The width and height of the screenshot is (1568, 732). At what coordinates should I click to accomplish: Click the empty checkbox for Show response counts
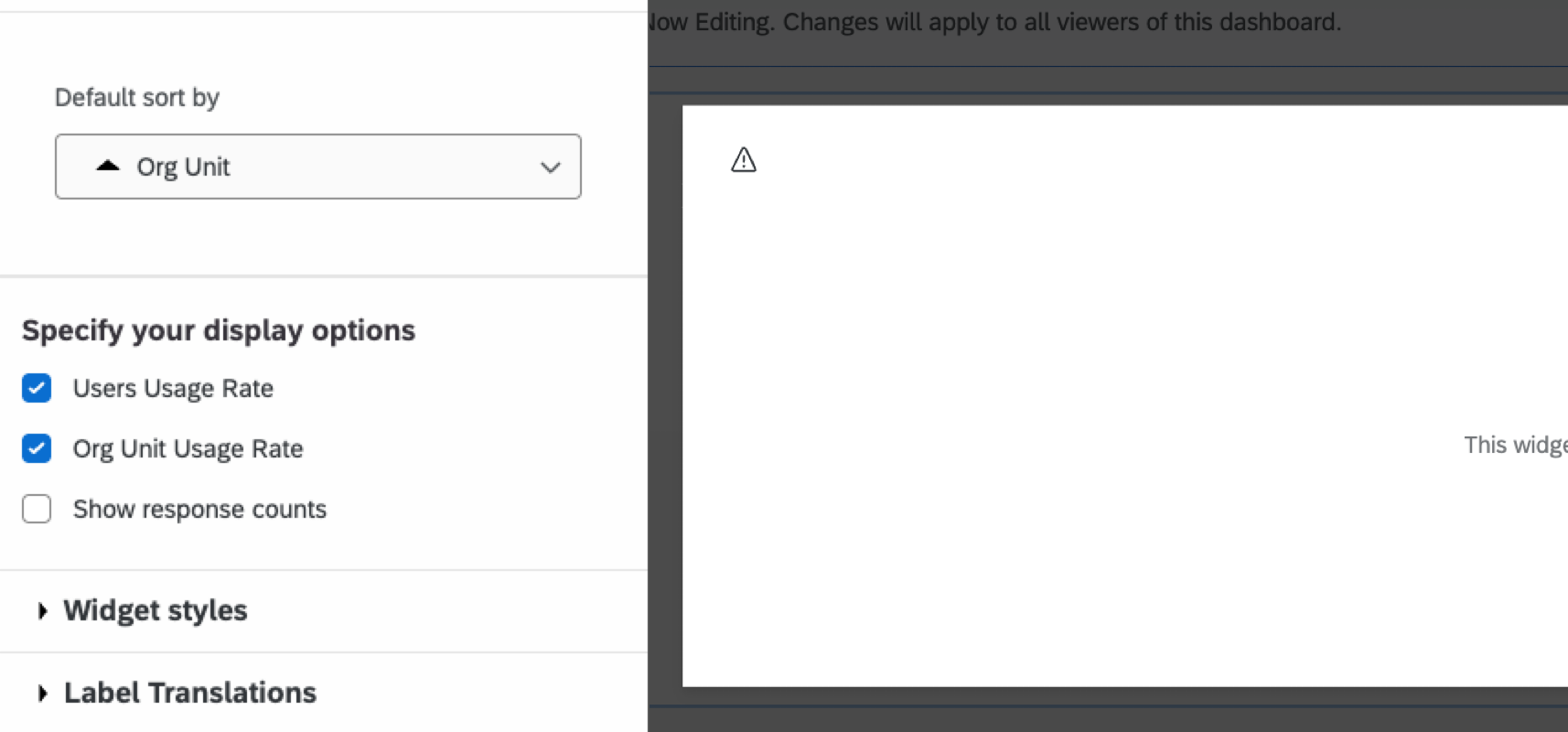36,509
